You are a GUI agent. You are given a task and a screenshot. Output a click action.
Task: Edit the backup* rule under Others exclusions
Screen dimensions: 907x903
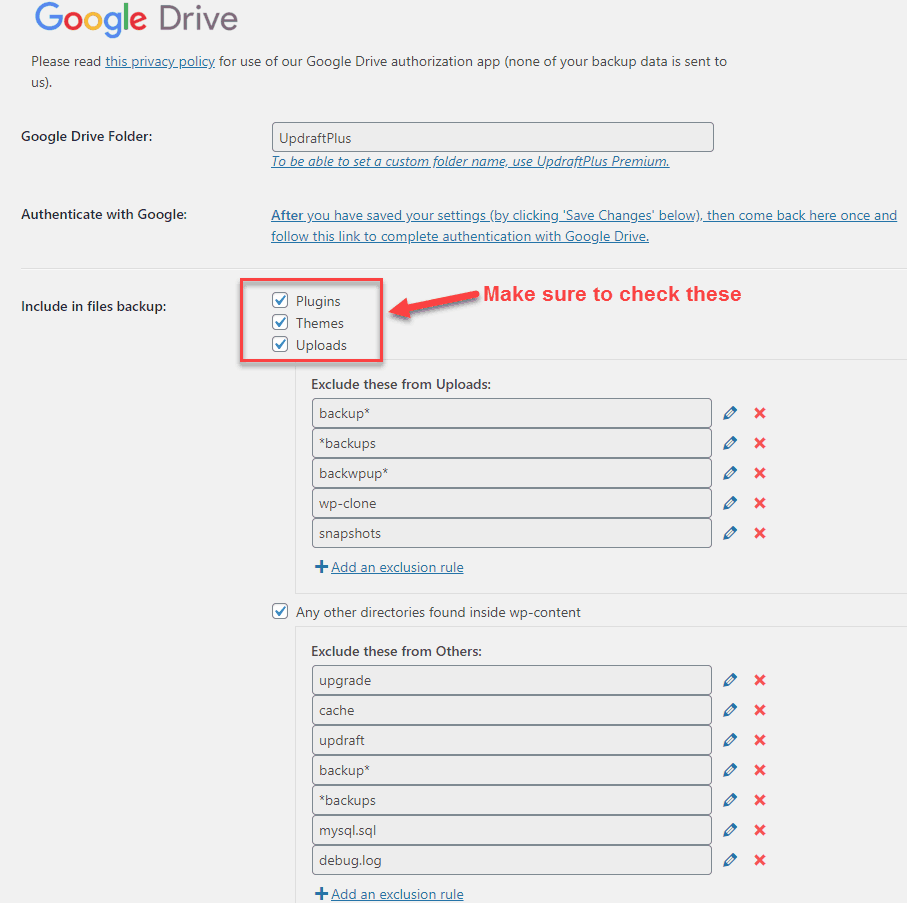click(x=730, y=771)
